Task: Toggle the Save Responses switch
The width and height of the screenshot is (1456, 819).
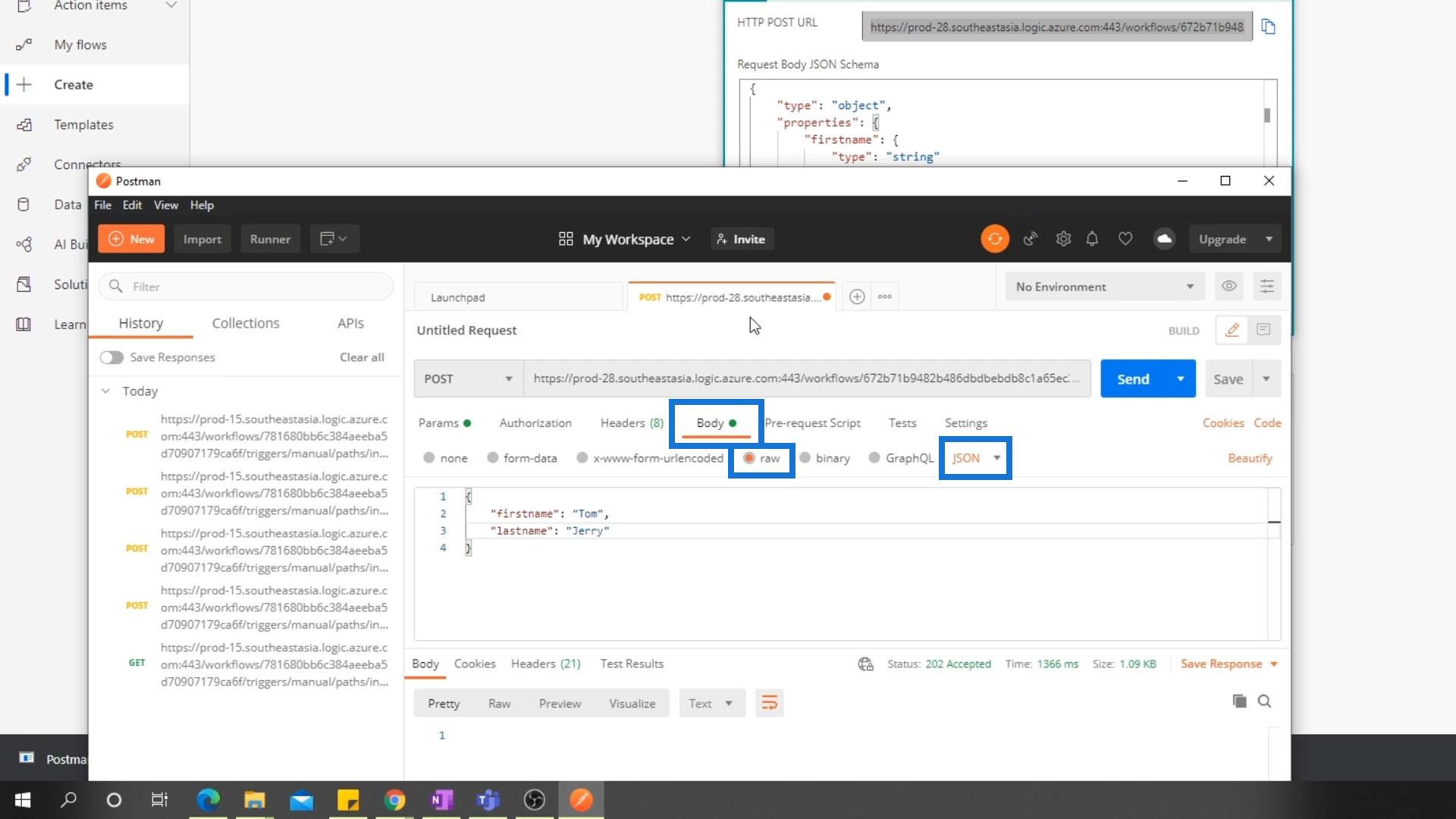Action: [x=111, y=357]
